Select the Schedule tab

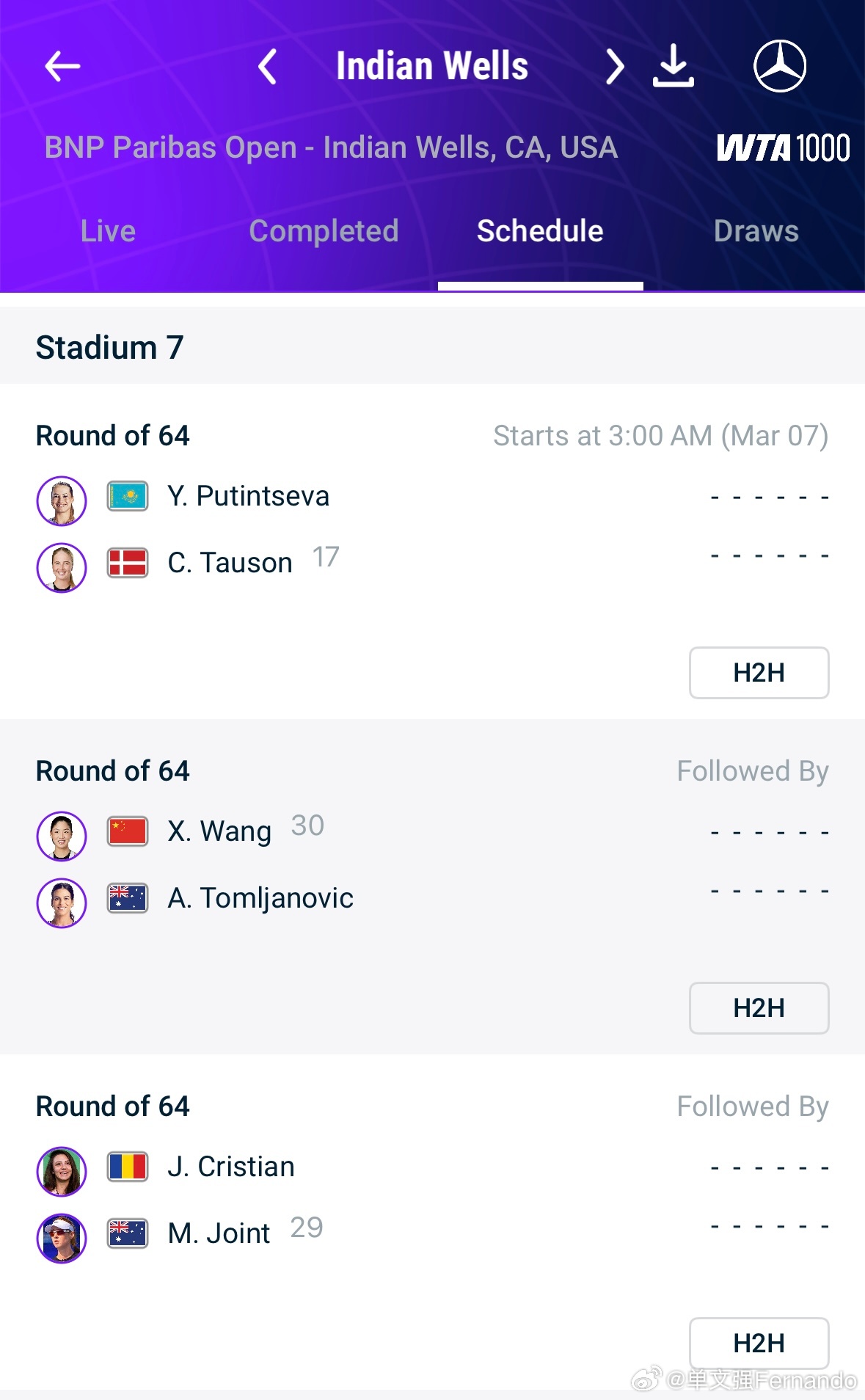tap(540, 231)
